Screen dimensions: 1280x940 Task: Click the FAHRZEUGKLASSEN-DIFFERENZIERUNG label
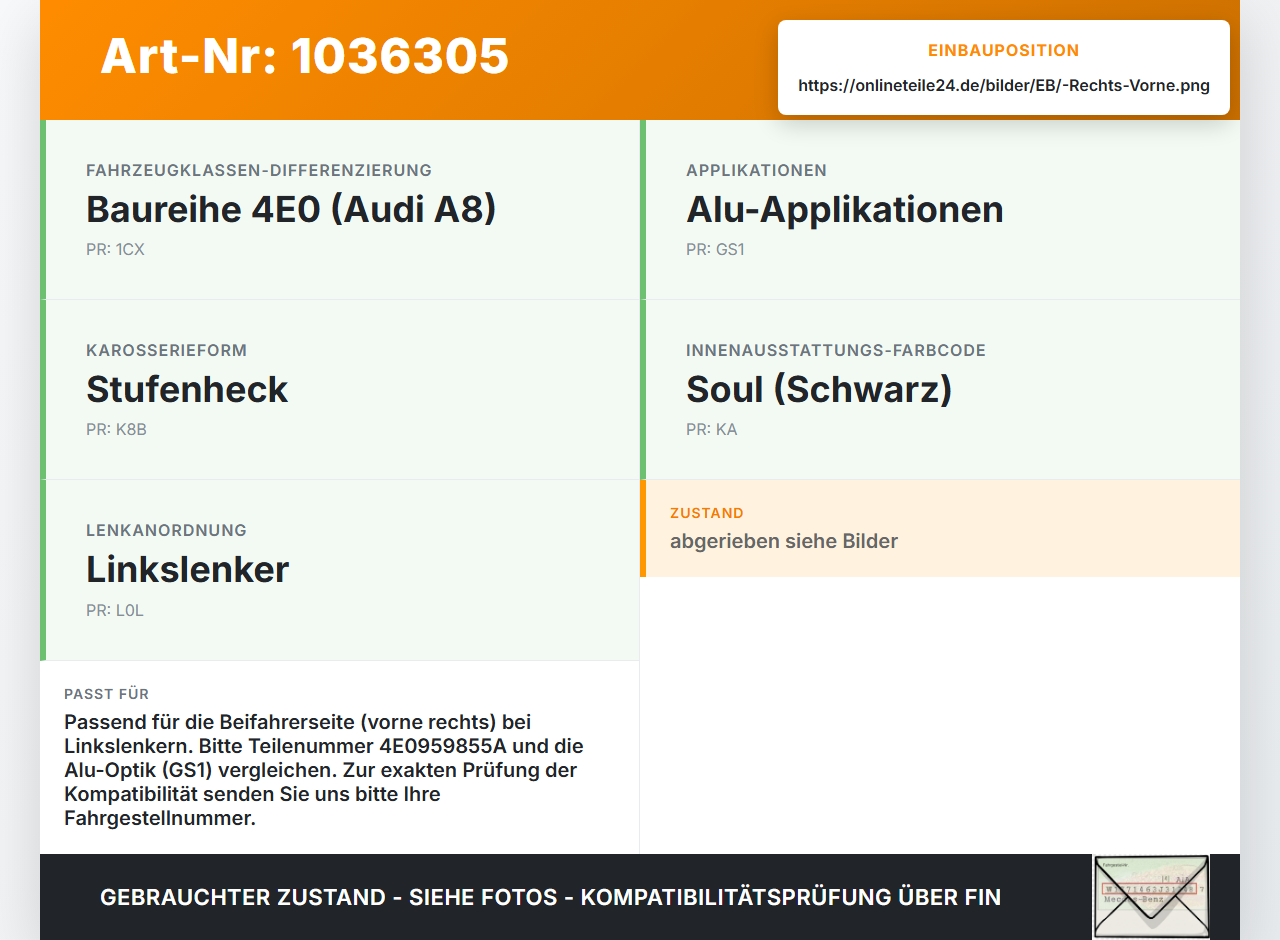click(259, 170)
